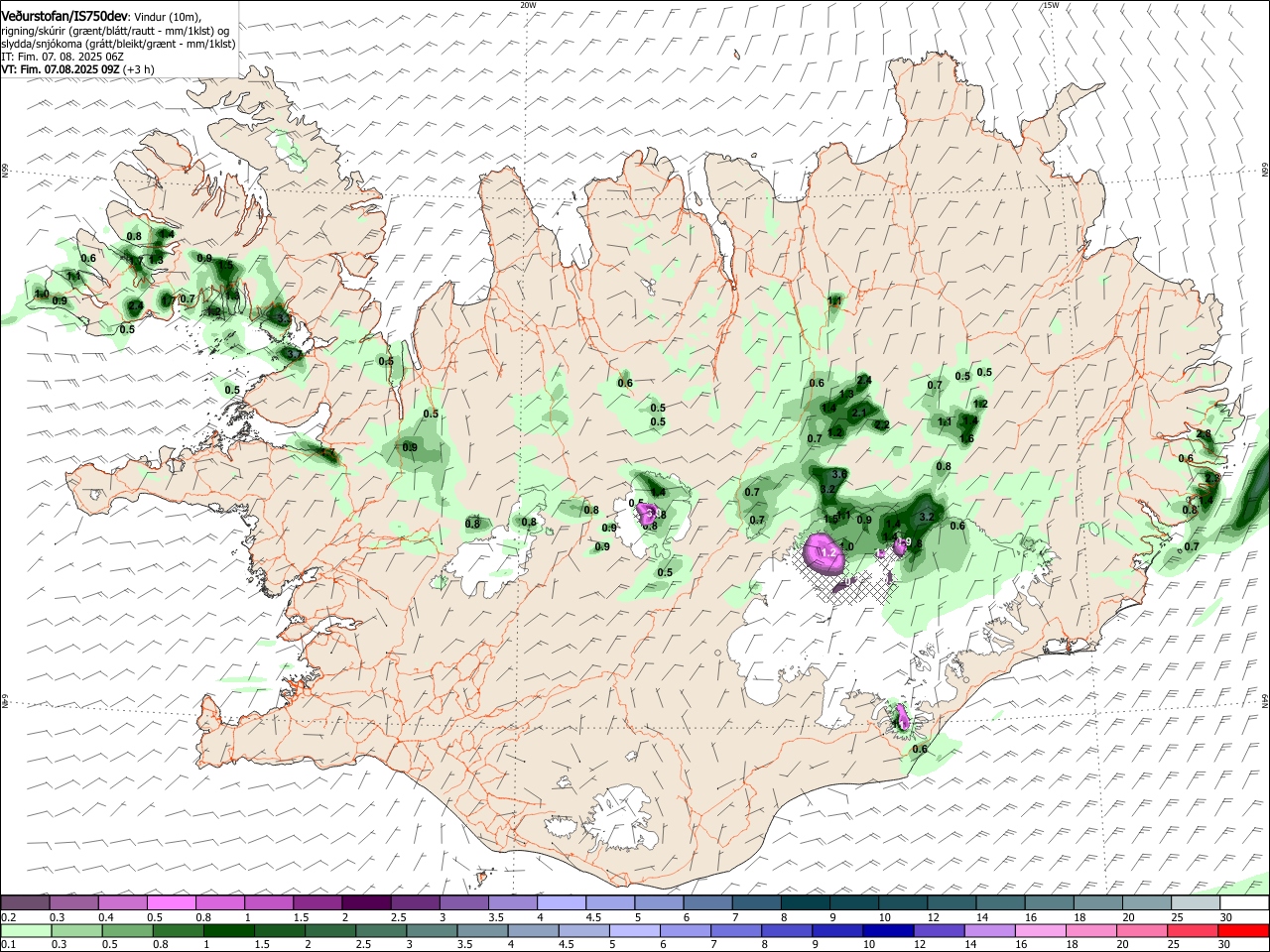Select the lower legend swatch between 0.1 and 0.3
The image size is (1270, 952).
[x=27, y=930]
